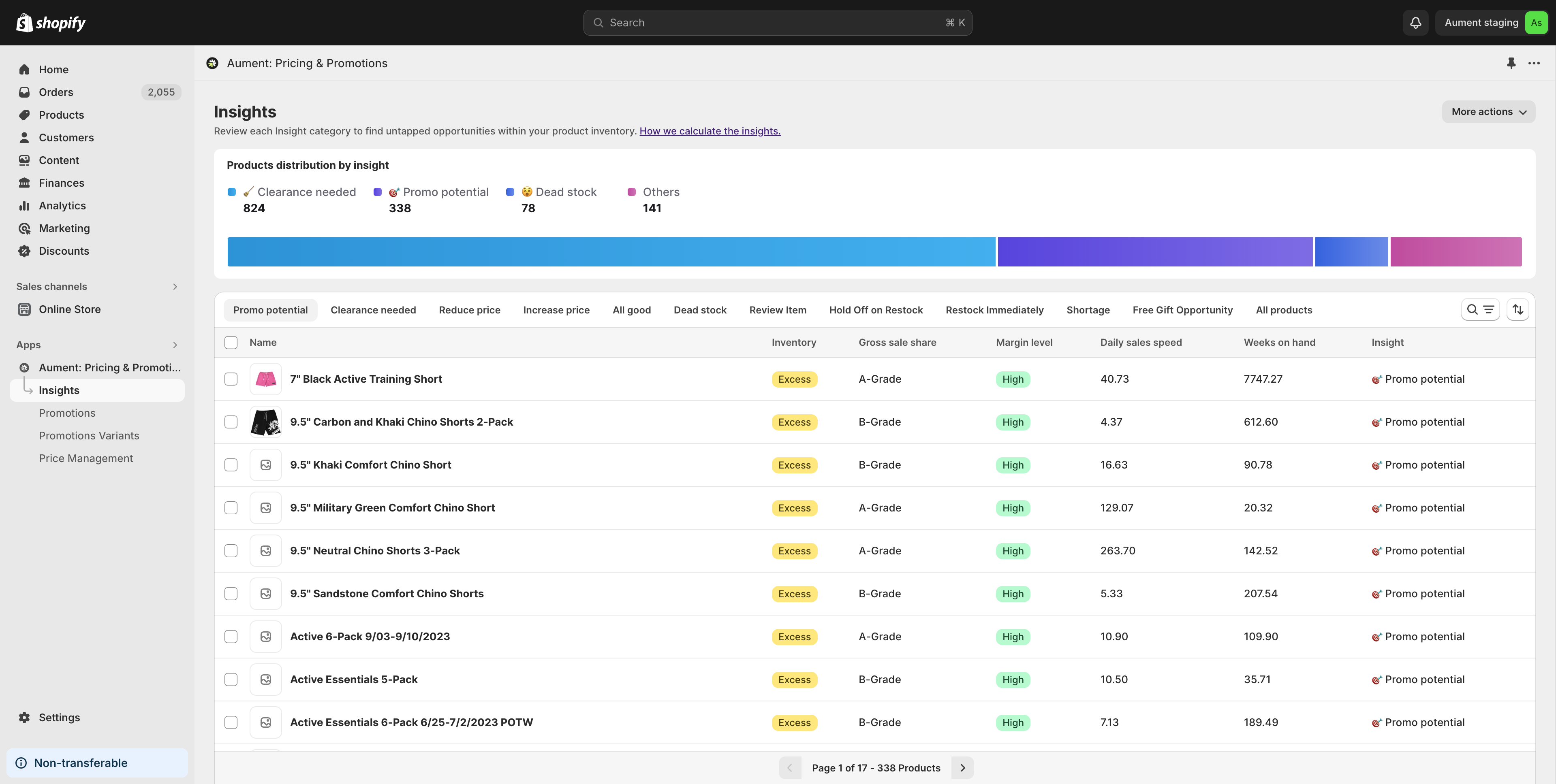The width and height of the screenshot is (1556, 784).
Task: Switch to Free Gift Opportunity tab
Action: coord(1182,310)
